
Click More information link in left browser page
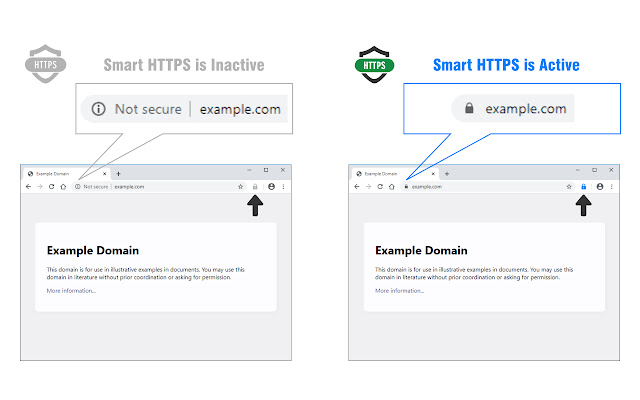(x=71, y=291)
